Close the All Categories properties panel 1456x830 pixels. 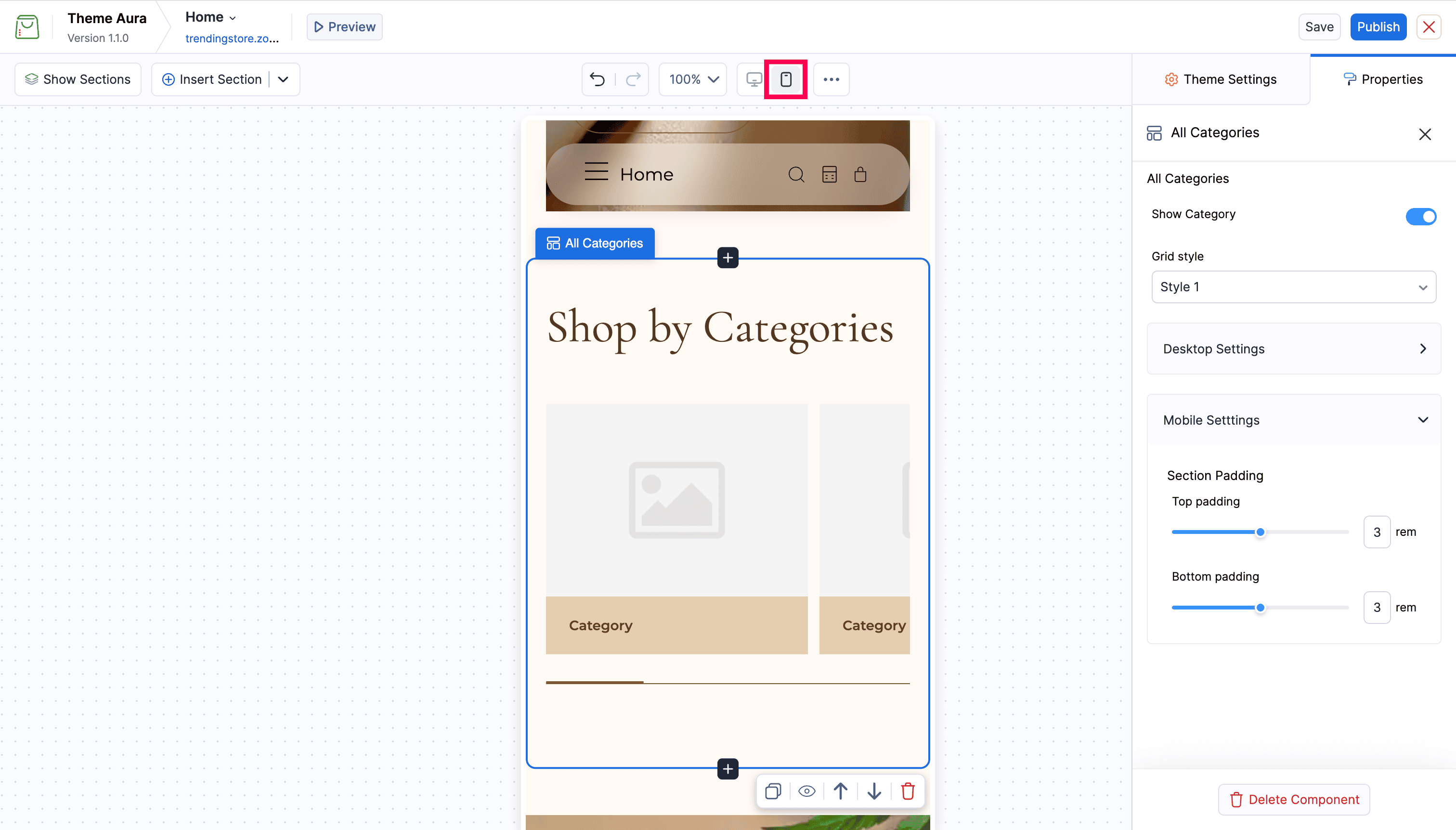tap(1425, 134)
